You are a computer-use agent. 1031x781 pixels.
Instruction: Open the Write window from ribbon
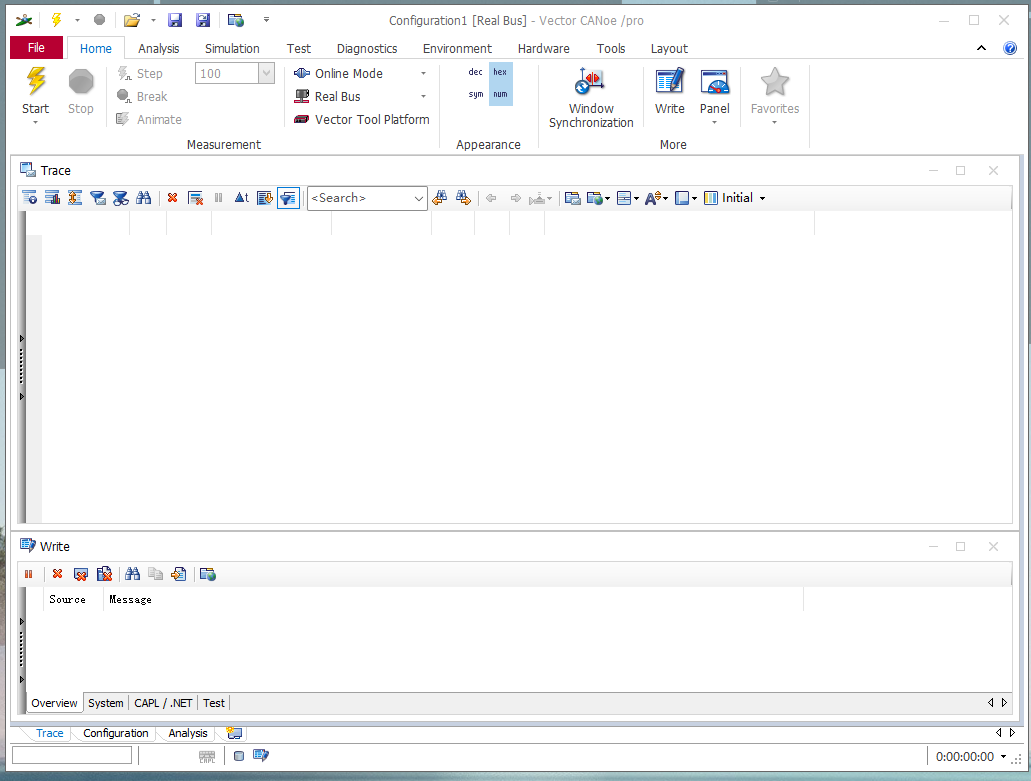669,91
